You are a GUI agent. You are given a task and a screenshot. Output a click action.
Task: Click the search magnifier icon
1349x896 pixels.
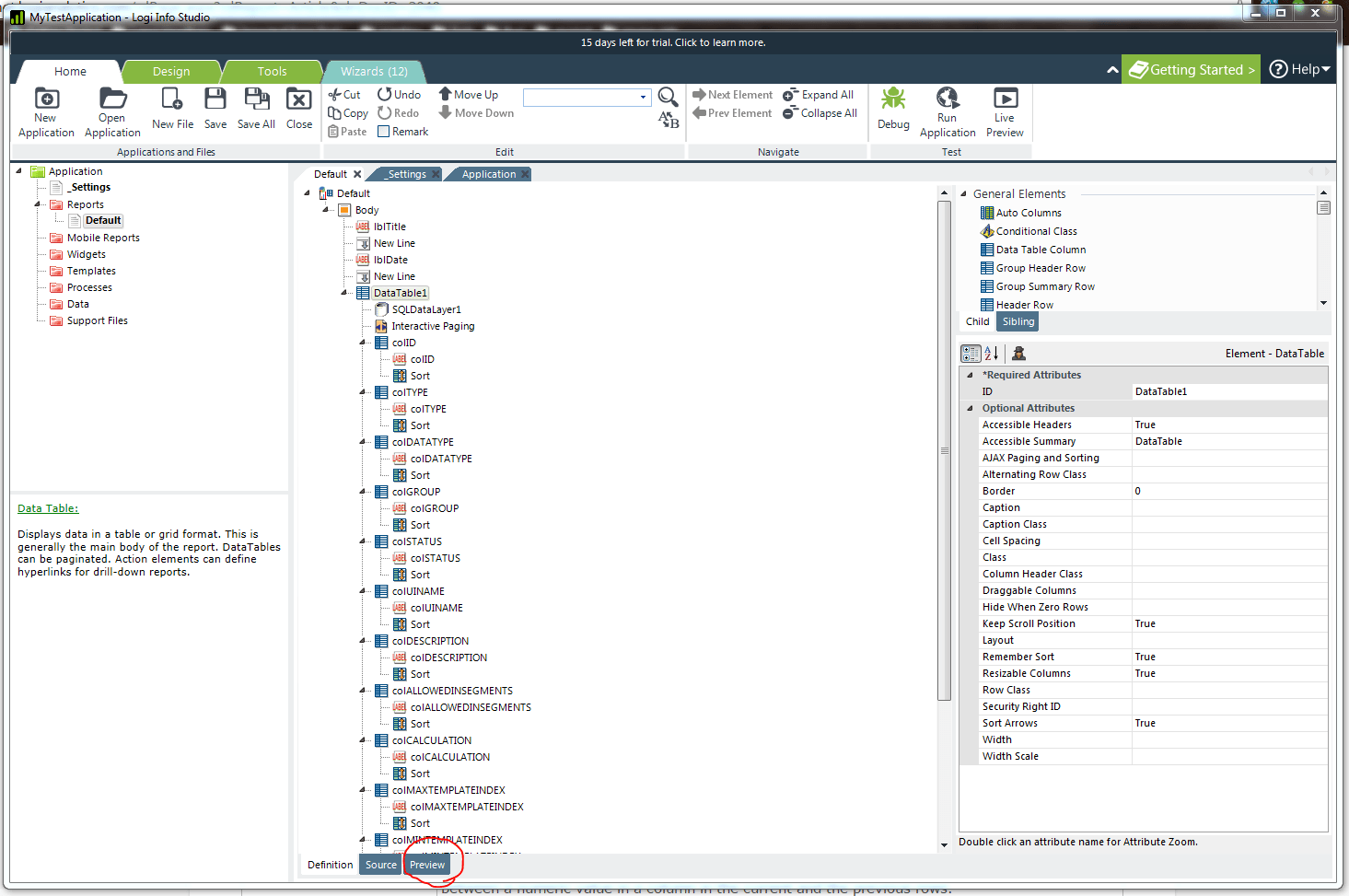tap(668, 97)
